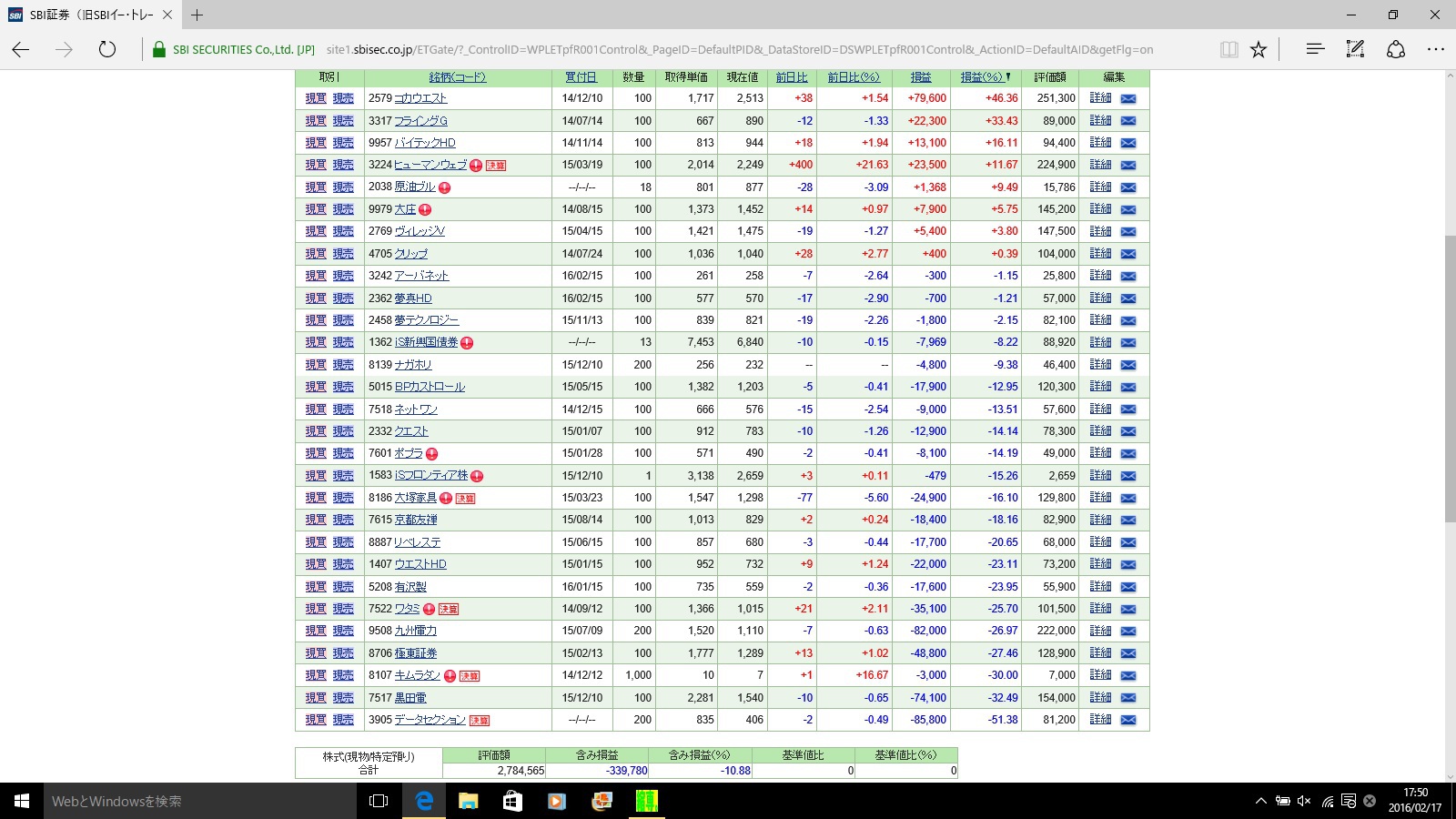Click the share icon in the browser toolbar
Screen dimensions: 1456x819
click(x=1396, y=49)
